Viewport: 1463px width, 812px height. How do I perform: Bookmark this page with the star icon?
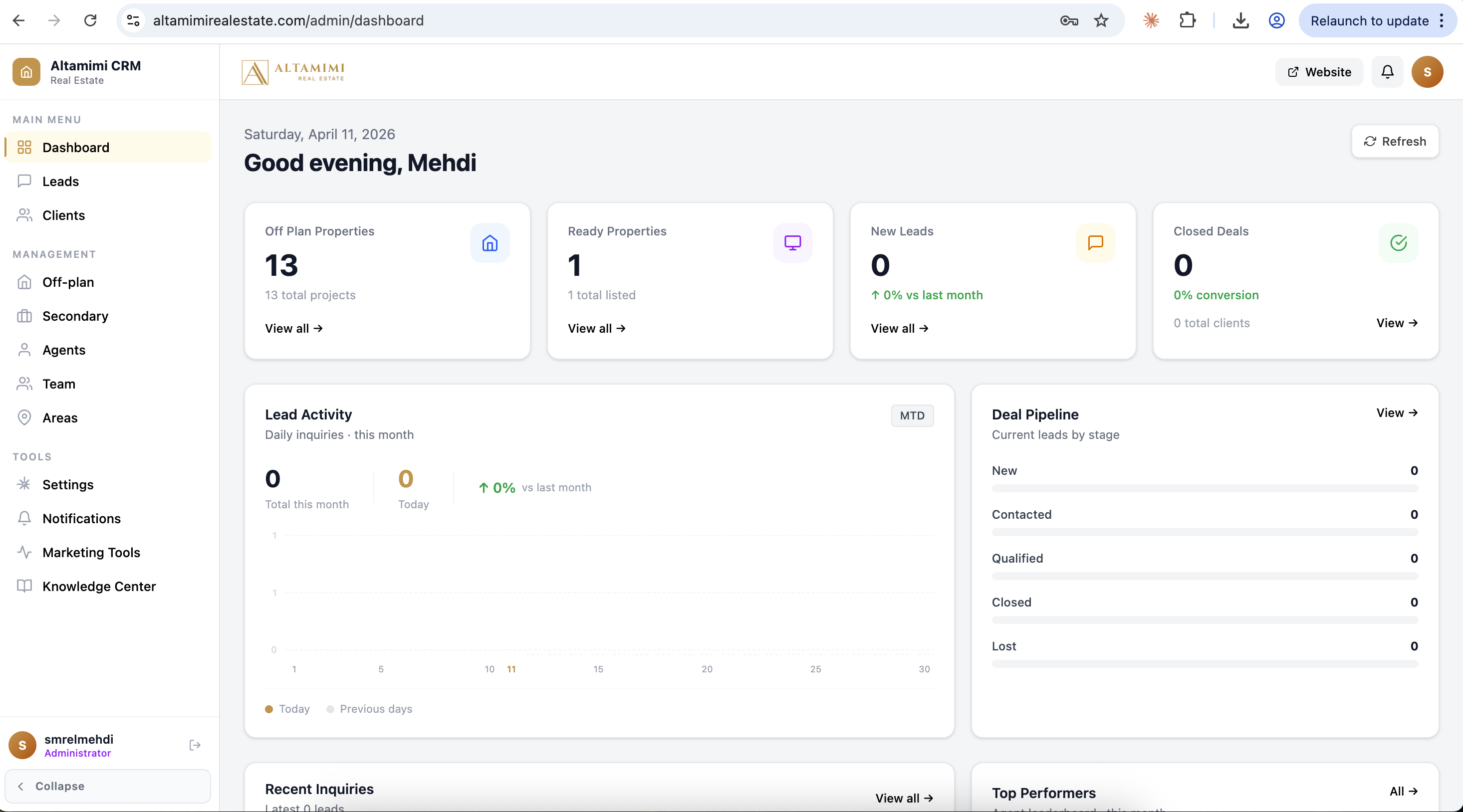1101,21
